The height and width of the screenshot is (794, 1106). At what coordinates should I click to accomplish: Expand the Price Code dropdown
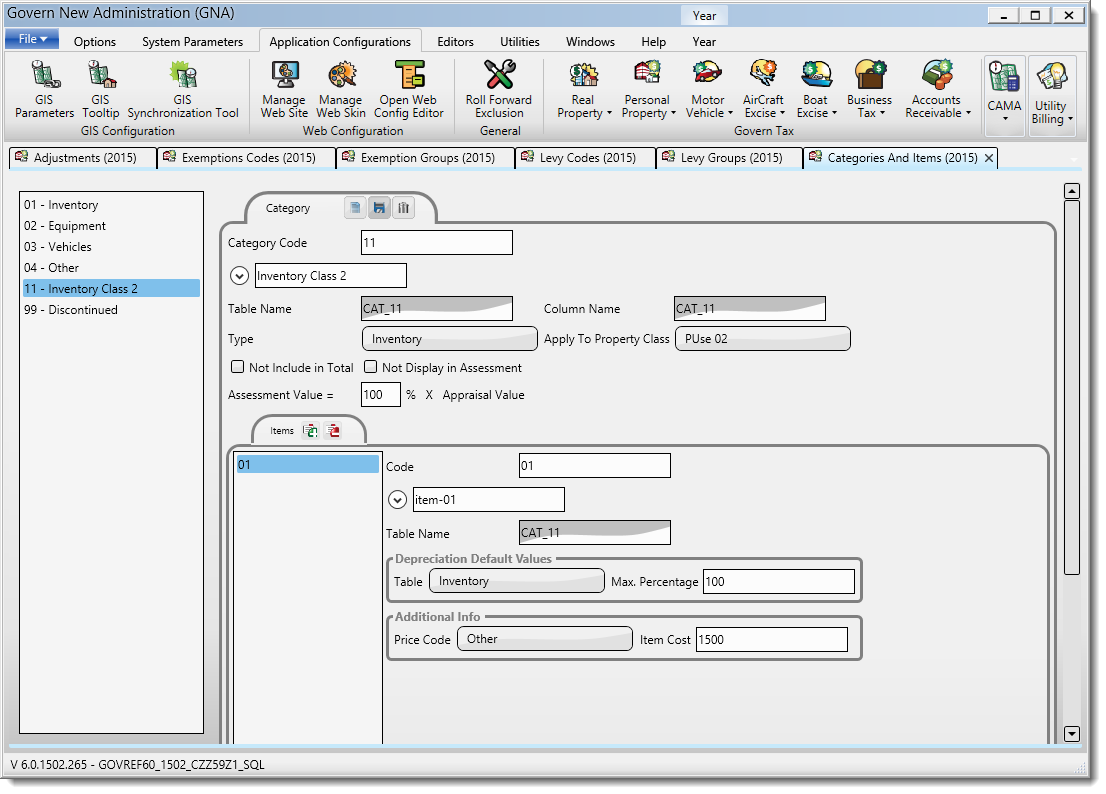click(x=544, y=639)
